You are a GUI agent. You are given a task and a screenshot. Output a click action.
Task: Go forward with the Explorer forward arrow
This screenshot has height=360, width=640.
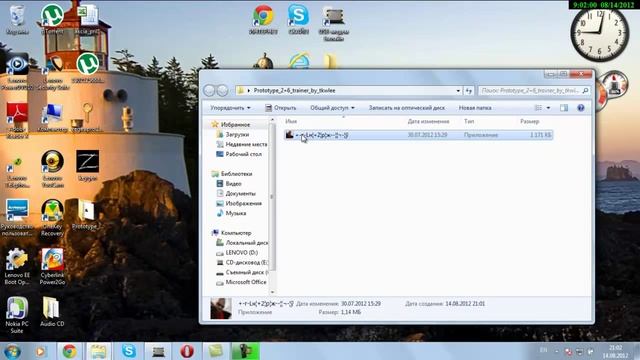point(222,91)
